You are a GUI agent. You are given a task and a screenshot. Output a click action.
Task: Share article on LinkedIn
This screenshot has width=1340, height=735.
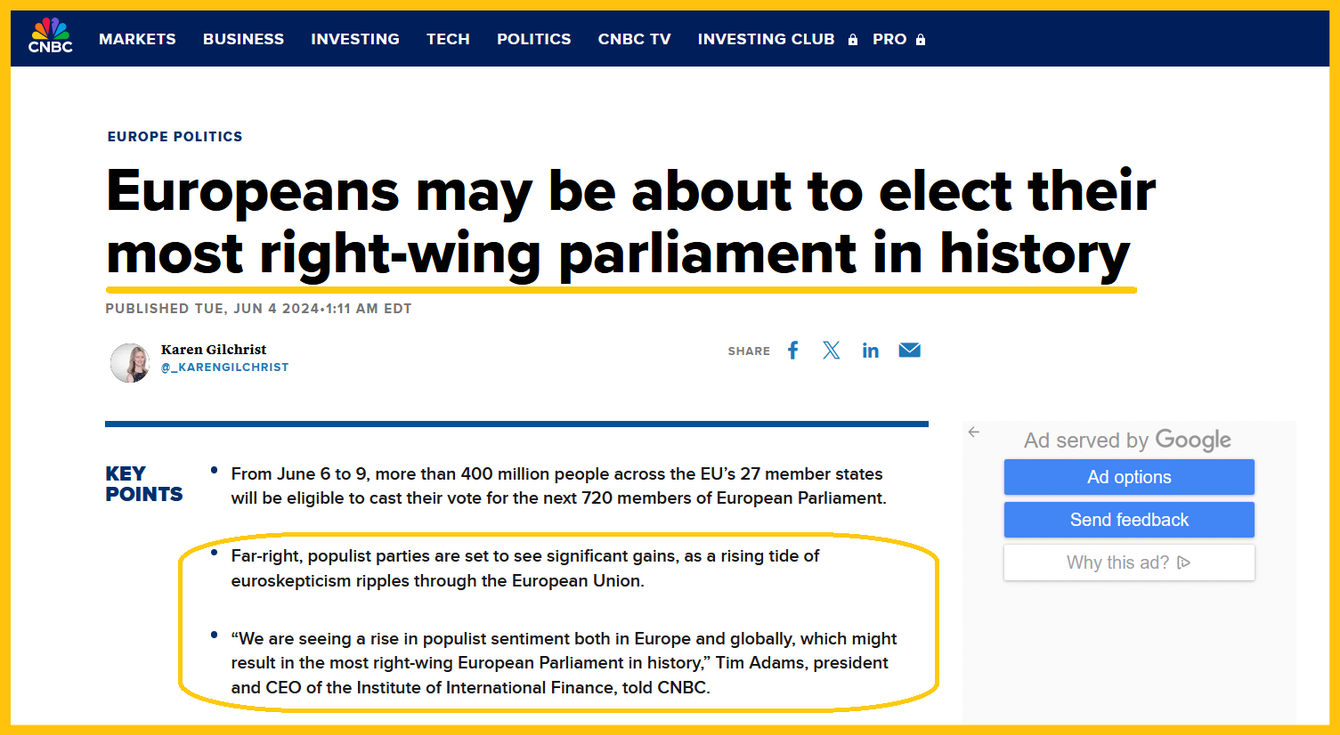(870, 351)
